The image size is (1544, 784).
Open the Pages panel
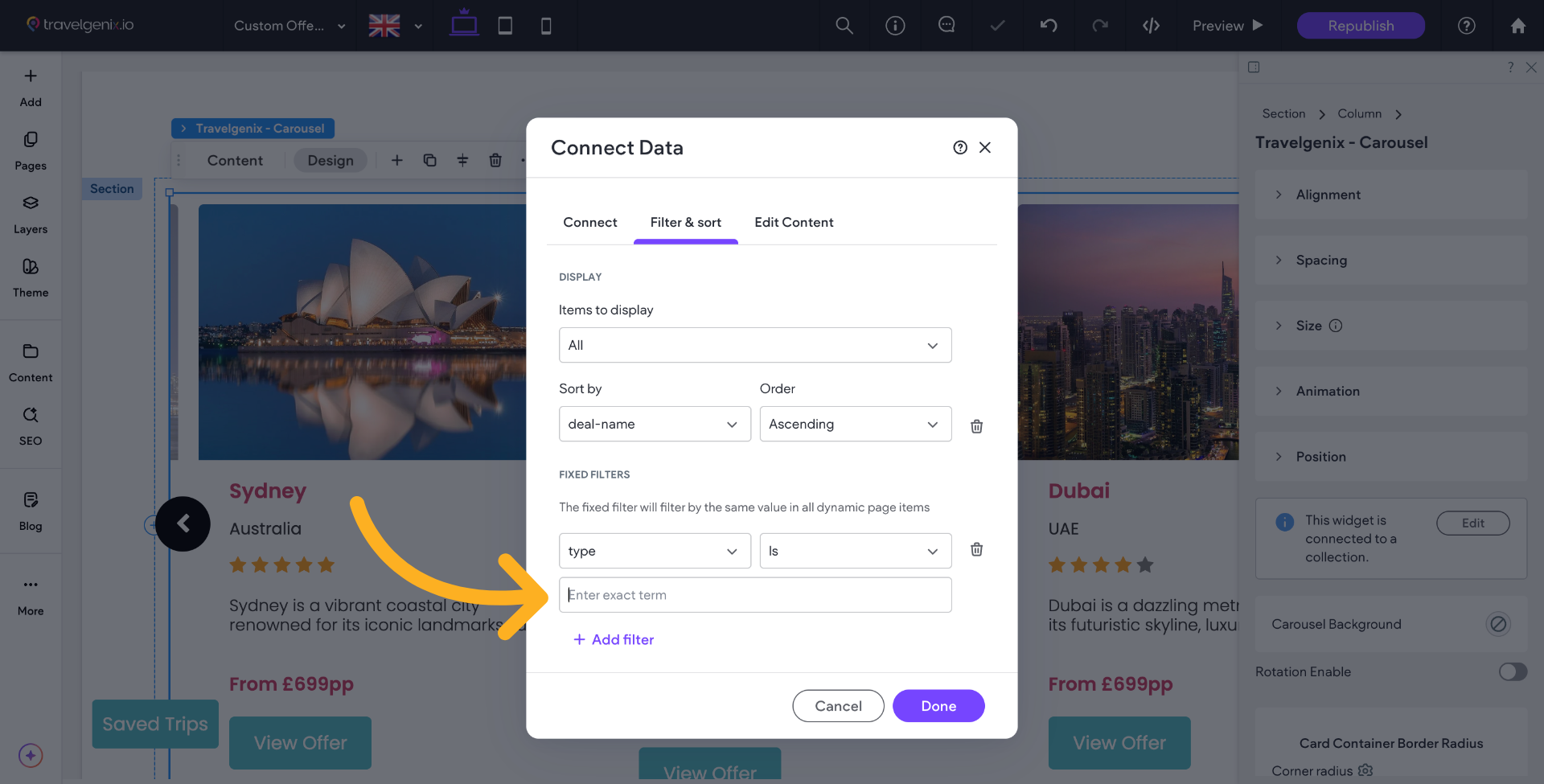tap(31, 151)
